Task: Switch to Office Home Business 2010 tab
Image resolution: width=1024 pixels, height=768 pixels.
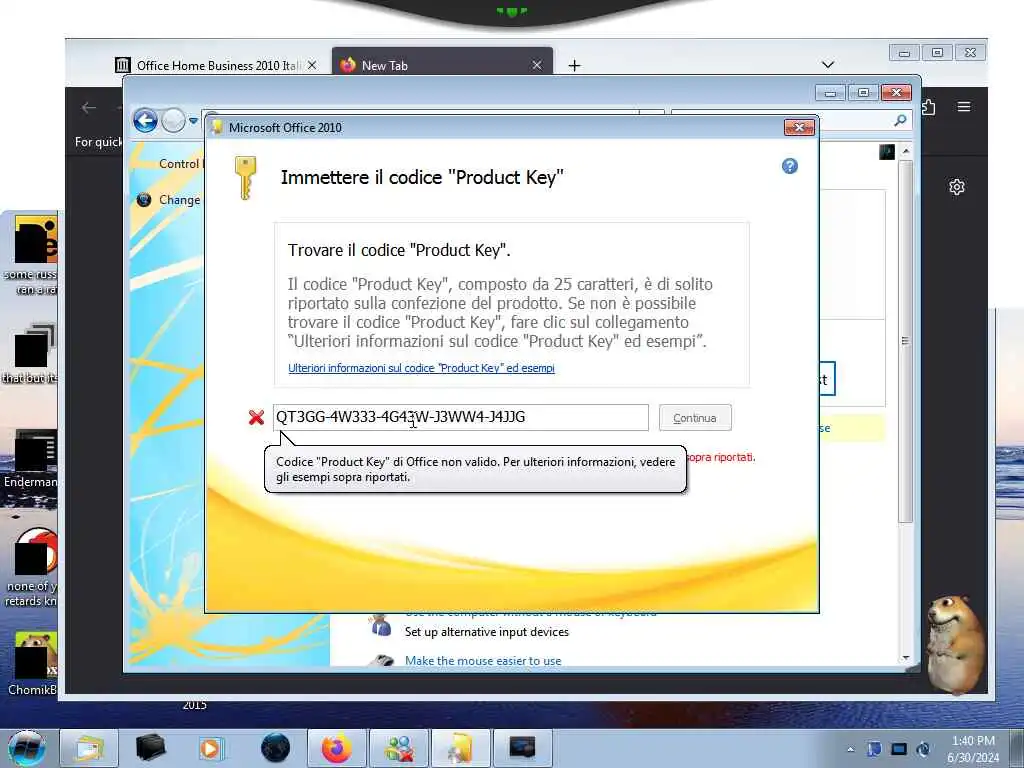Action: [x=216, y=65]
